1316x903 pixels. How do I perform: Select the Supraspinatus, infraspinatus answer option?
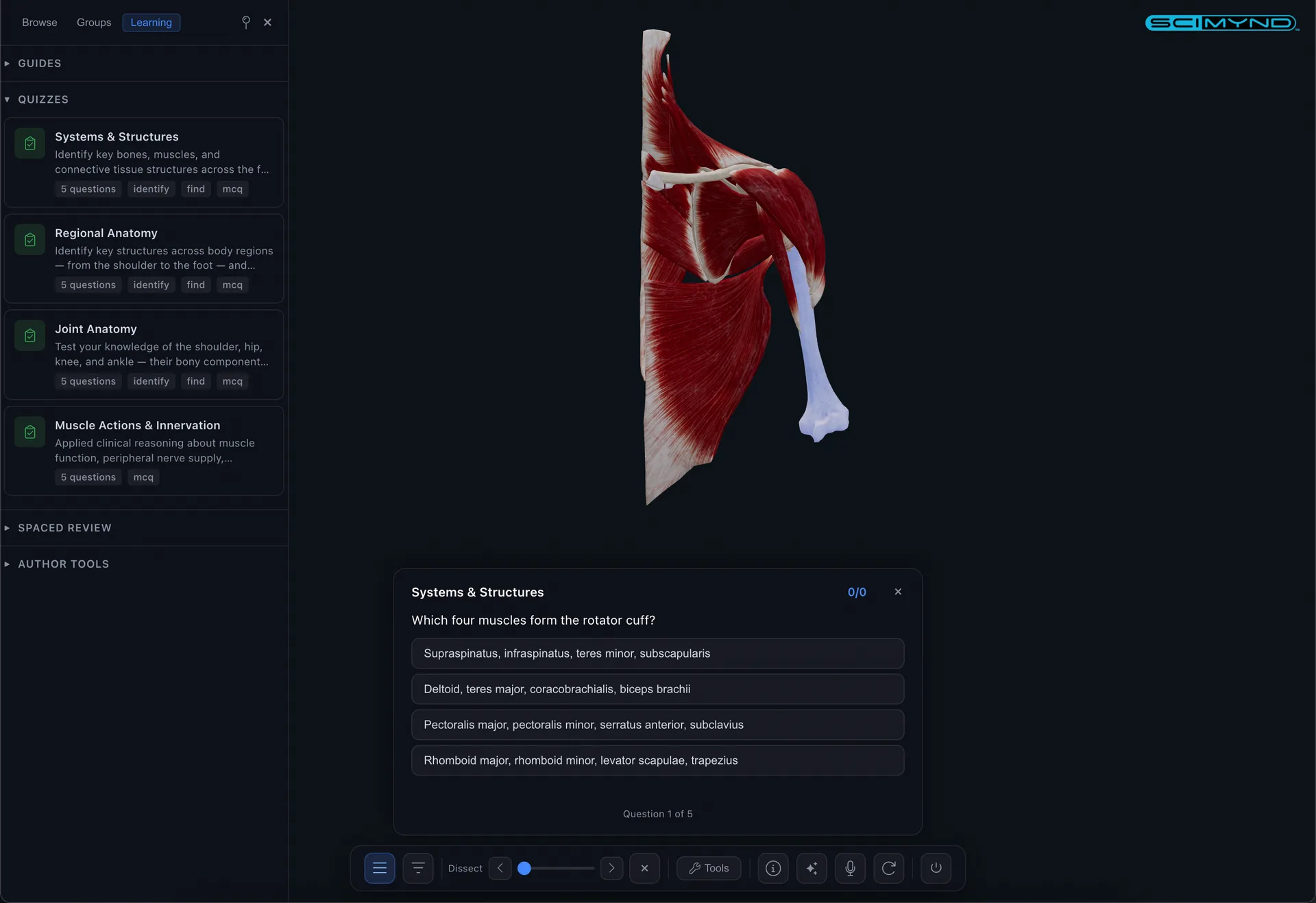tap(657, 653)
